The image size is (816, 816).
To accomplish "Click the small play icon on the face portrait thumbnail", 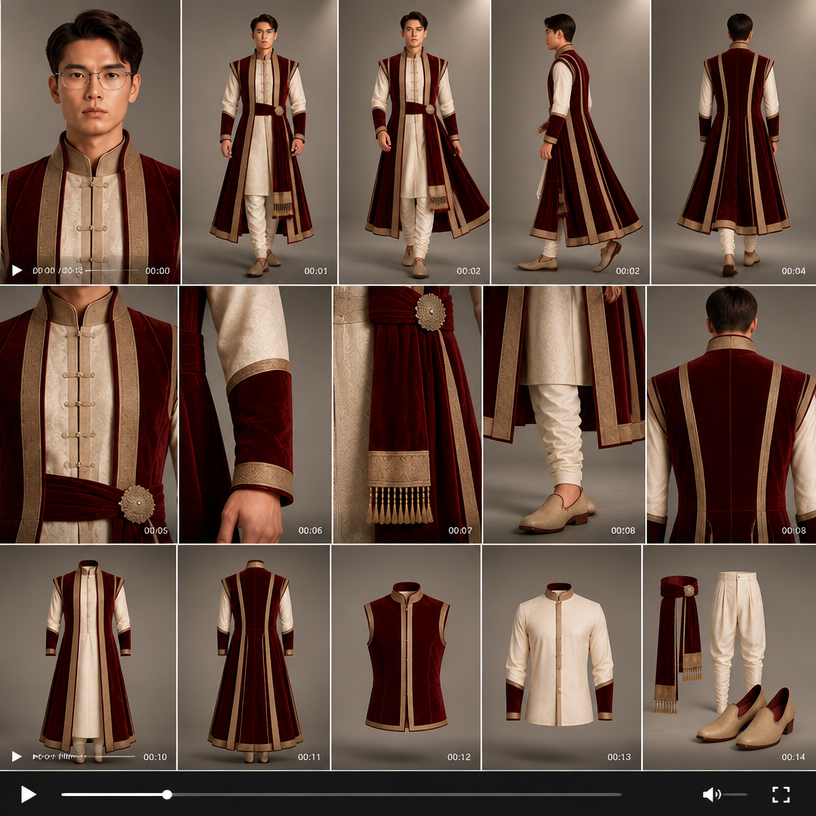I will (x=17, y=270).
